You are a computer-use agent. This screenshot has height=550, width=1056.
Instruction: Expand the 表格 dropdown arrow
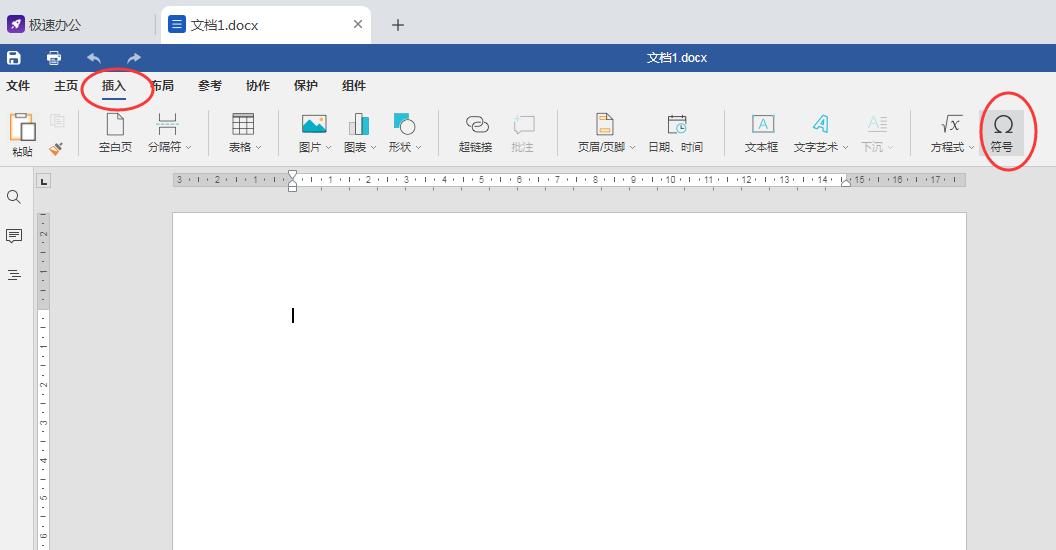coord(258,147)
